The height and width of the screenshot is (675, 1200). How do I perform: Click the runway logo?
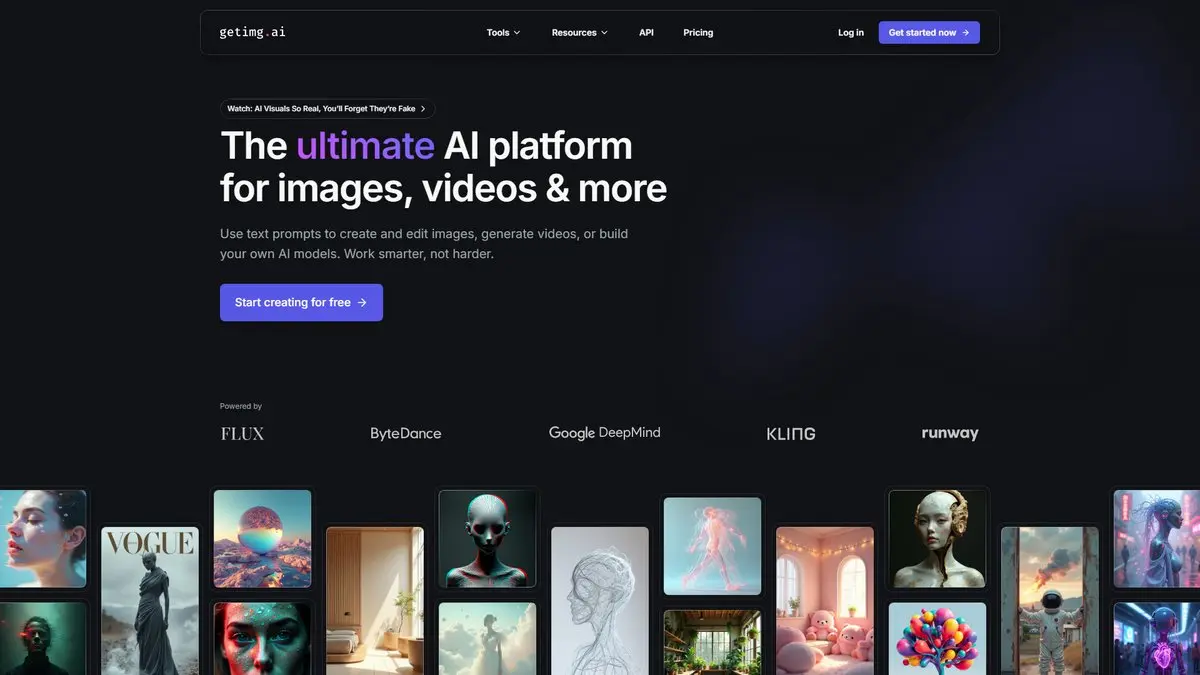point(949,433)
